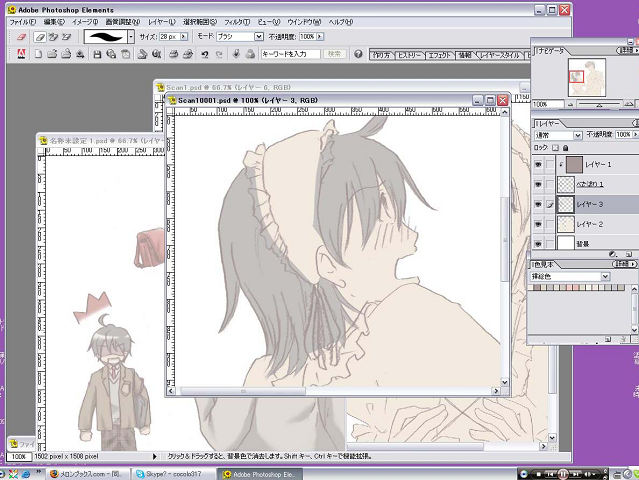Image resolution: width=639 pixels, height=480 pixels.
Task: Hide レイヤー 2 using its eye icon
Action: 538,224
